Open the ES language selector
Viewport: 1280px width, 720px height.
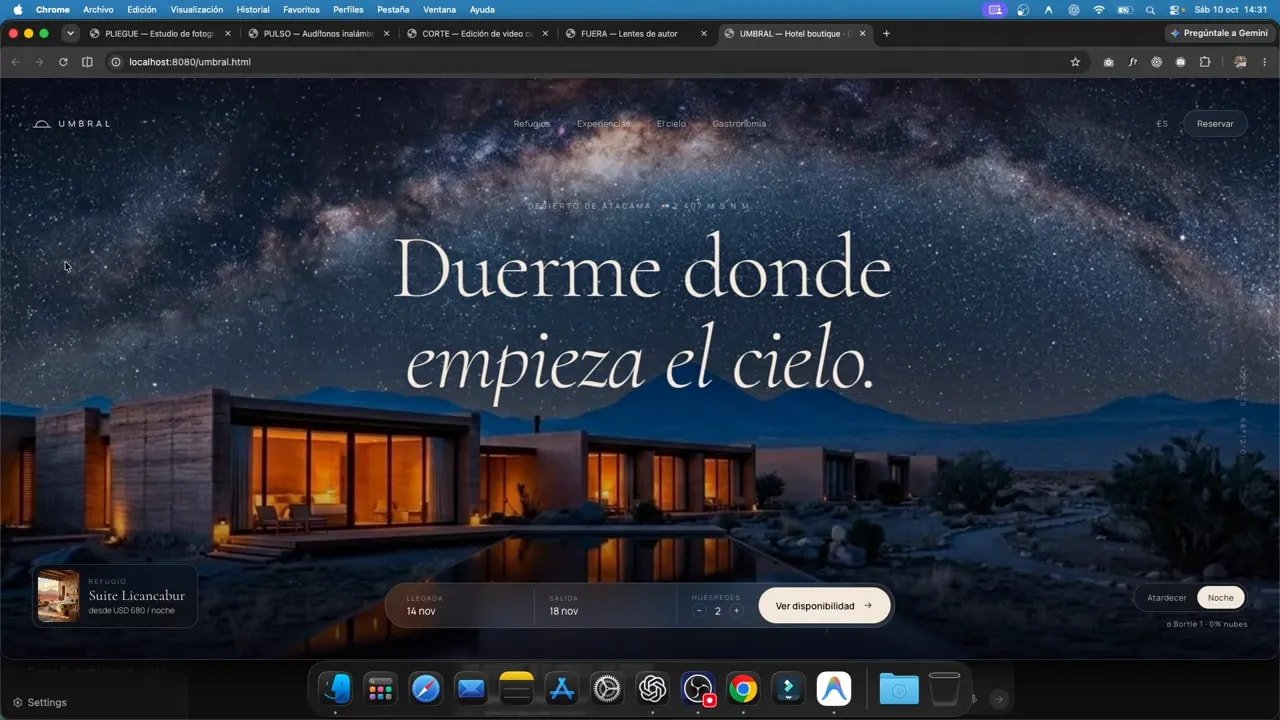(x=1162, y=124)
